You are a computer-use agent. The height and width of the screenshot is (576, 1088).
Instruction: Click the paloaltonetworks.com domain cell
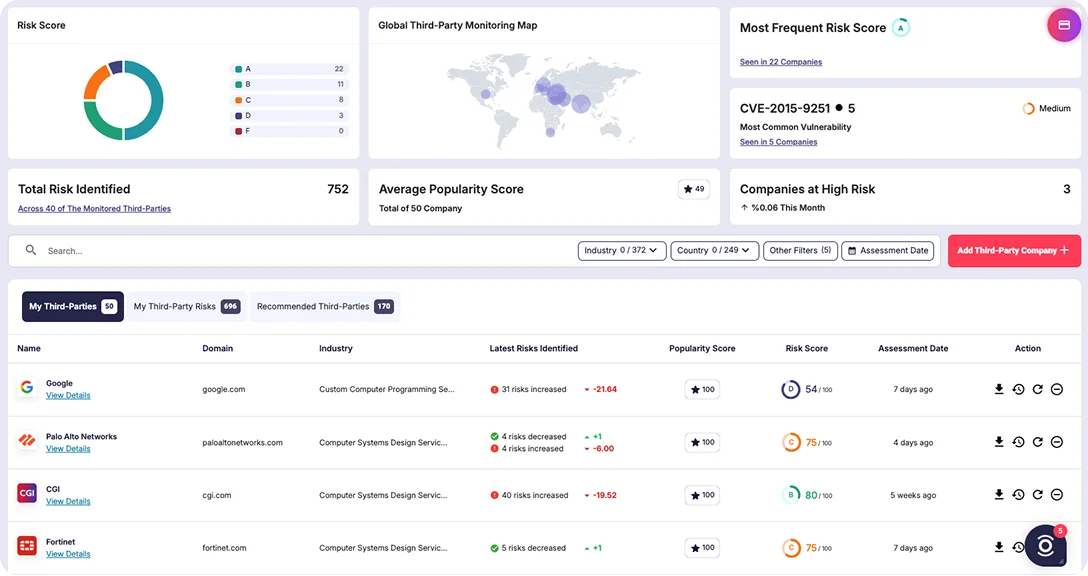242,443
